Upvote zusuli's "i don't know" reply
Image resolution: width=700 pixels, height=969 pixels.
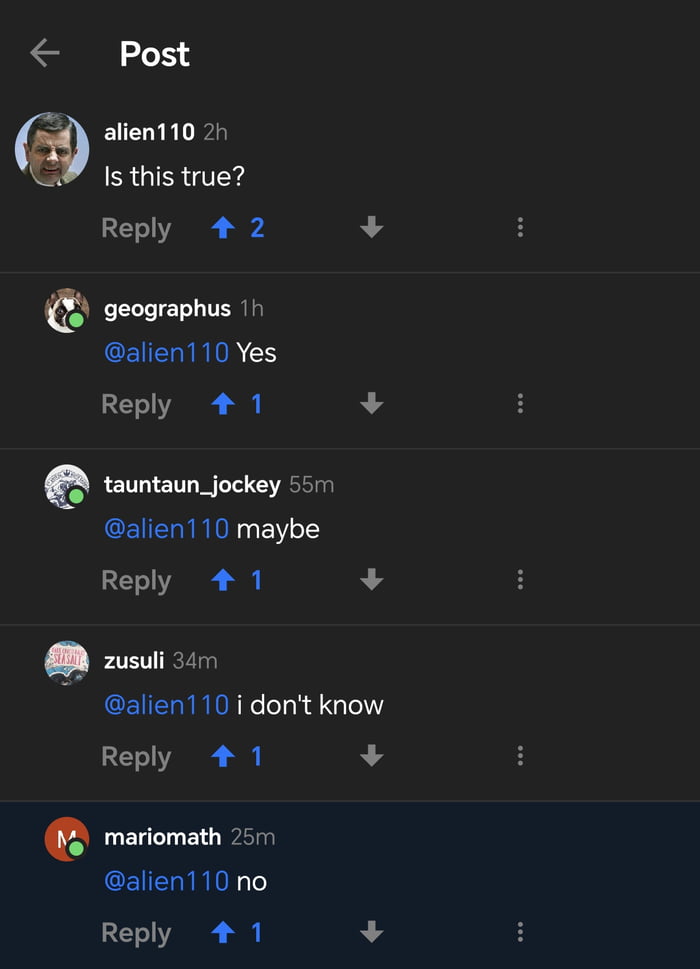tap(223, 756)
